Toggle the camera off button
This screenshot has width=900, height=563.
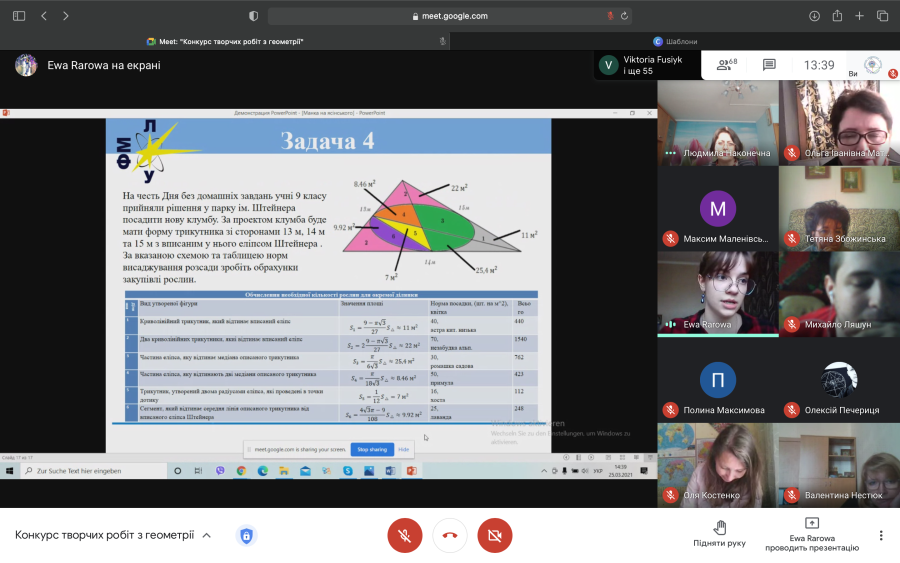(x=495, y=535)
